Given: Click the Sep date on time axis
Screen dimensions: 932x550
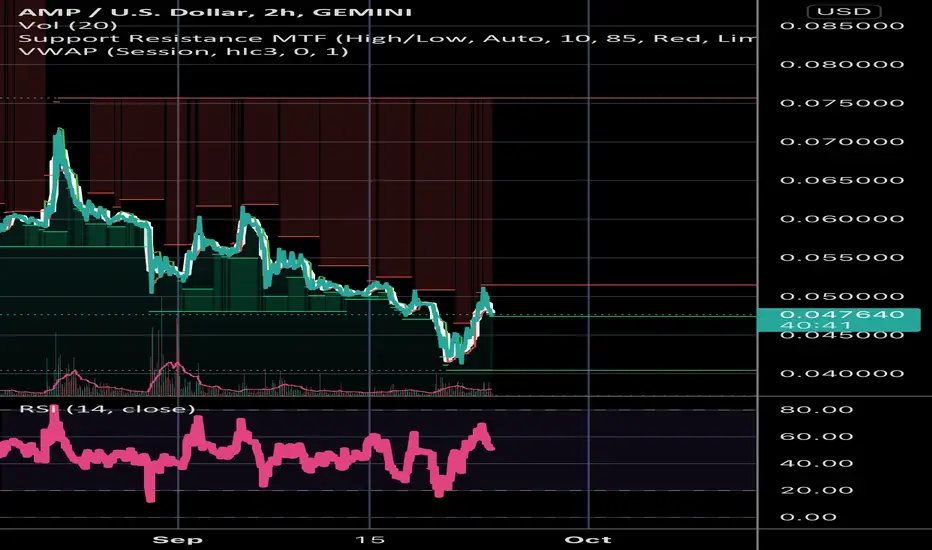Looking at the screenshot, I should point(178,540).
